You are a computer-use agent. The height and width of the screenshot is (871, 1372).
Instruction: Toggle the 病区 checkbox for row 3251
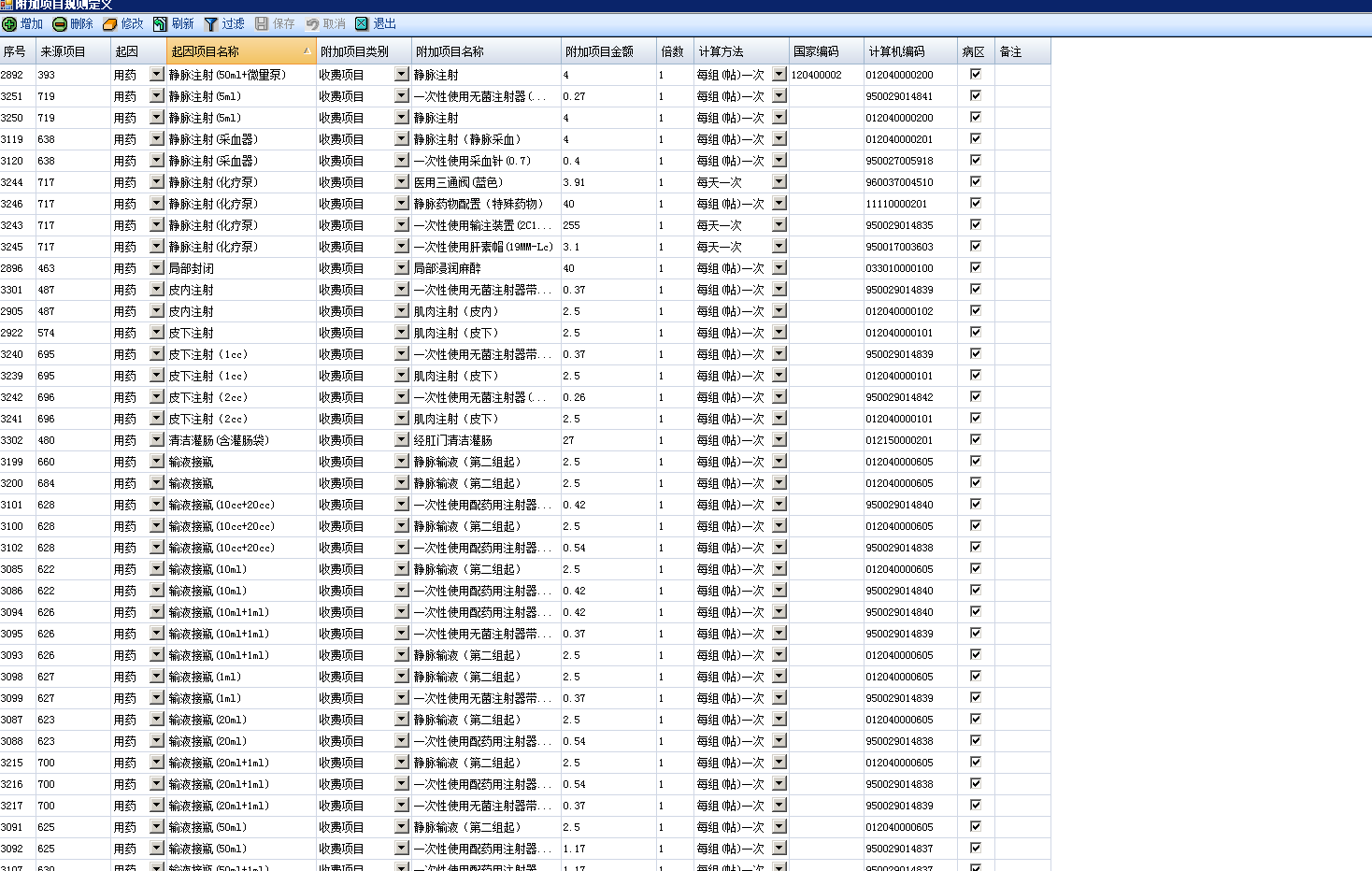click(976, 95)
